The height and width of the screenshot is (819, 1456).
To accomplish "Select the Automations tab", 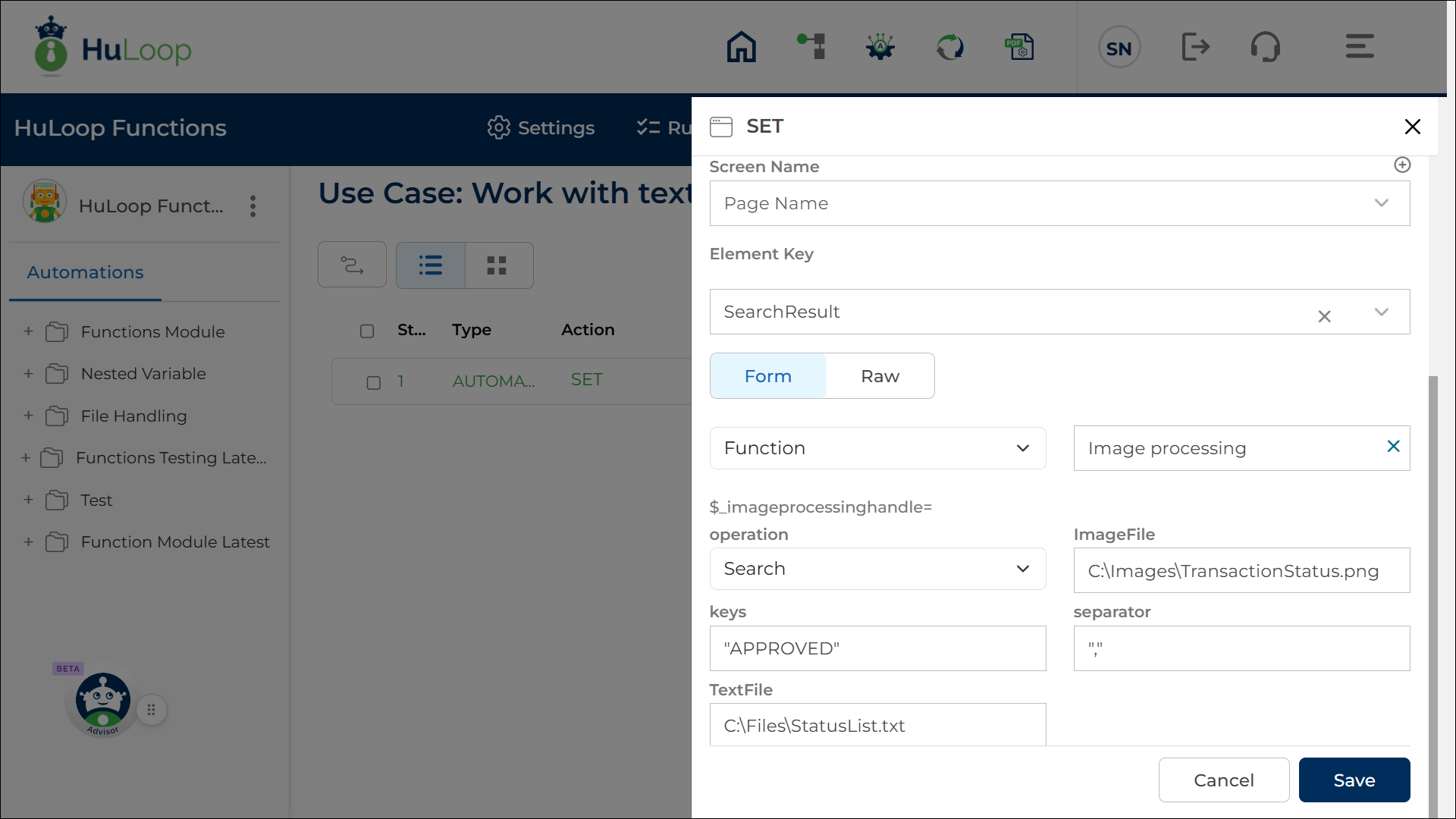I will coord(85,272).
